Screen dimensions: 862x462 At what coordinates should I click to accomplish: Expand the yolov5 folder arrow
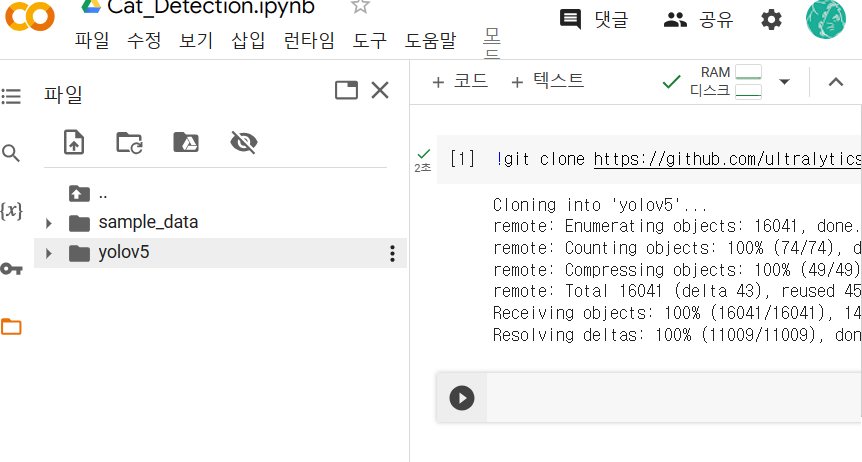(x=48, y=253)
